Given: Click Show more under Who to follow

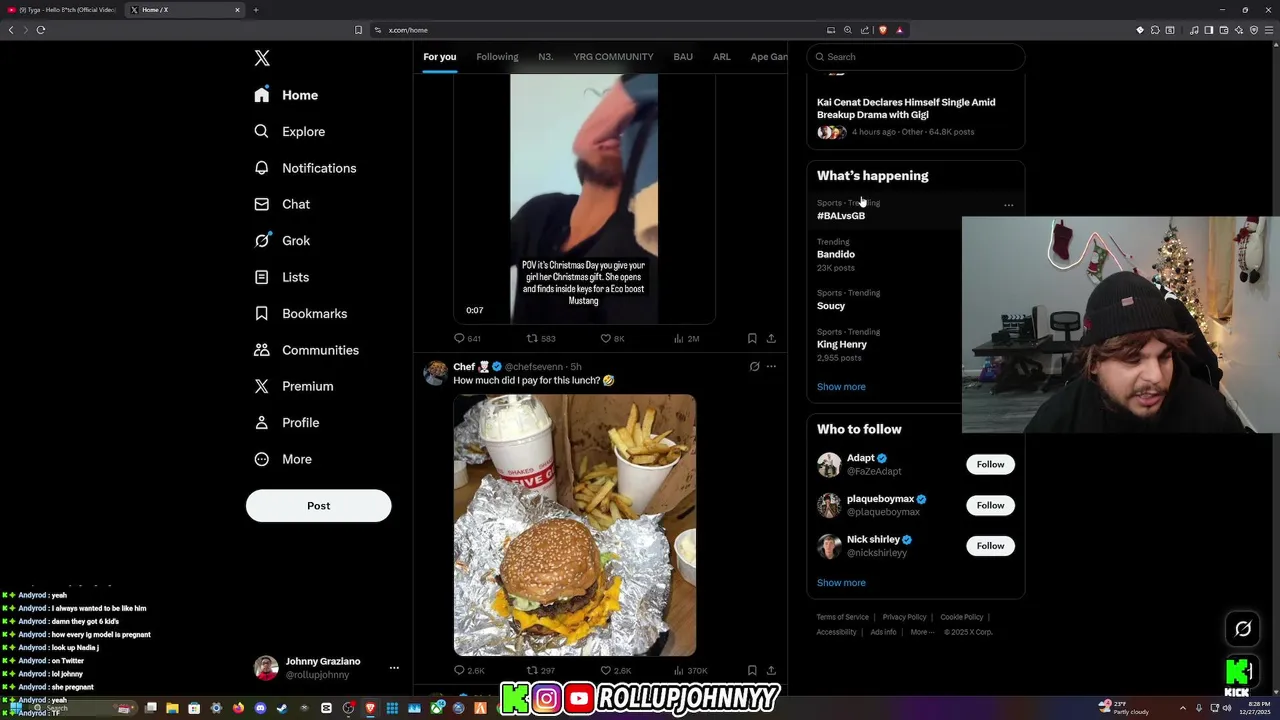Looking at the screenshot, I should [841, 583].
